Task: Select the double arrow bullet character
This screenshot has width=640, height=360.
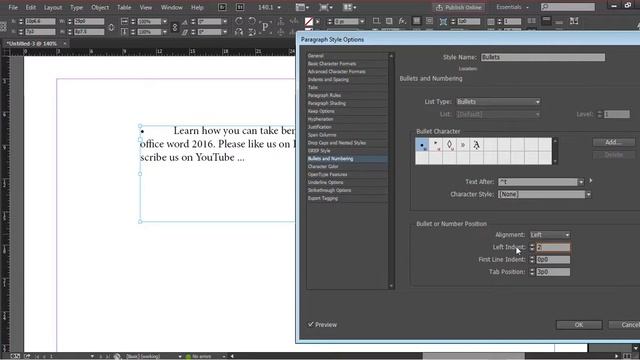Action: pos(463,144)
